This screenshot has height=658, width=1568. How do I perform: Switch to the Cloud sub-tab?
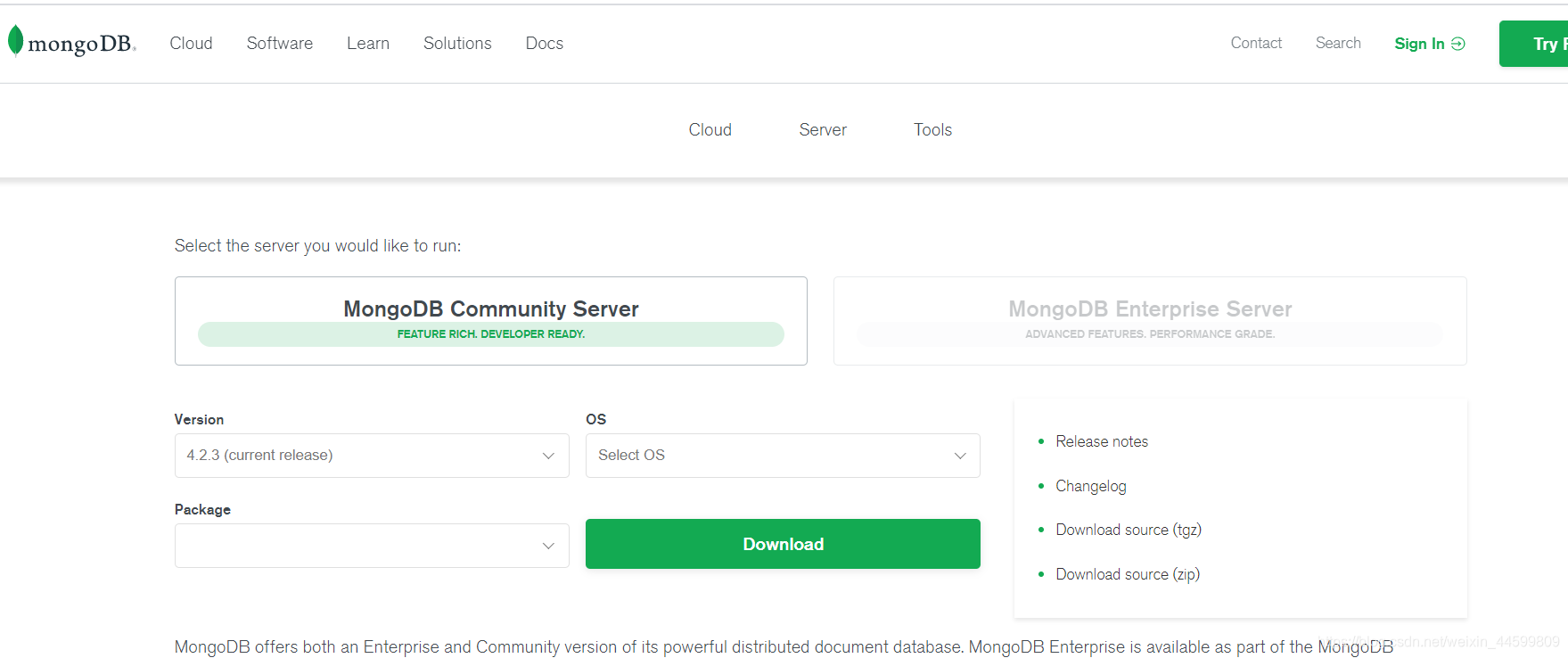pos(710,129)
